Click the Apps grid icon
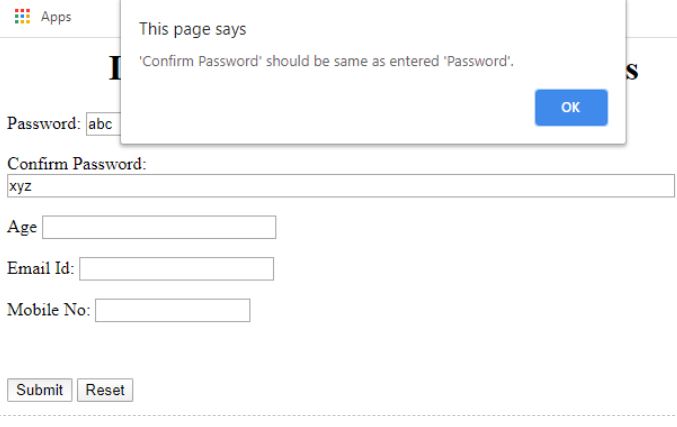The image size is (677, 427). pos(22,17)
